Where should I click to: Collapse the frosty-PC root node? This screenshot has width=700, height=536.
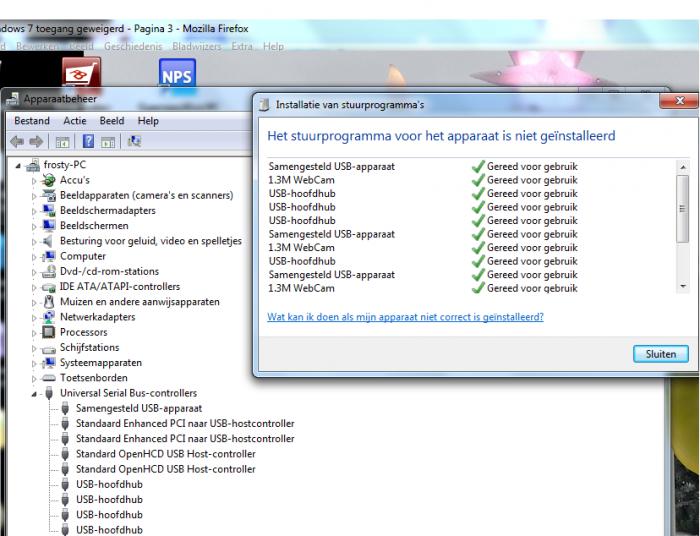[18, 166]
